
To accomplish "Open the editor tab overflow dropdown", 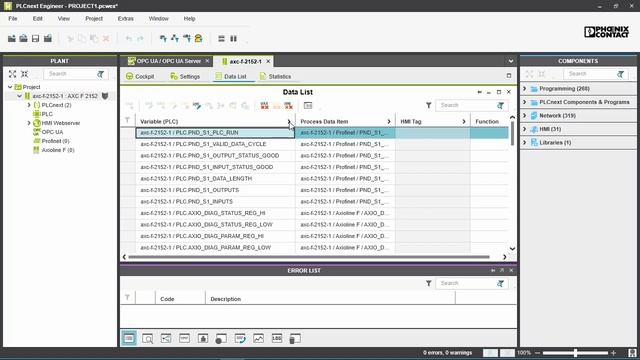I will tap(511, 61).
